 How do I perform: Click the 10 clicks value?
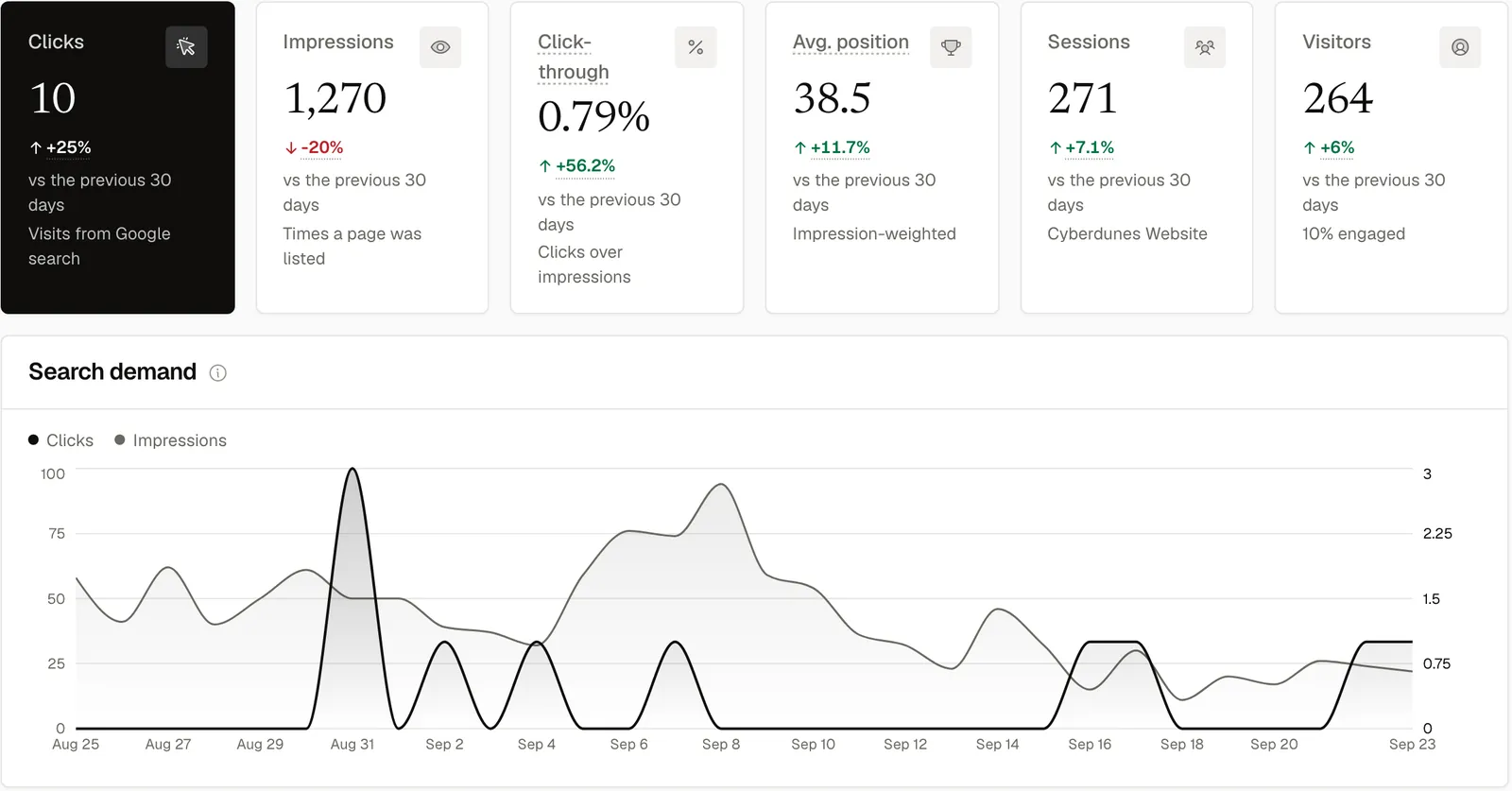point(52,98)
